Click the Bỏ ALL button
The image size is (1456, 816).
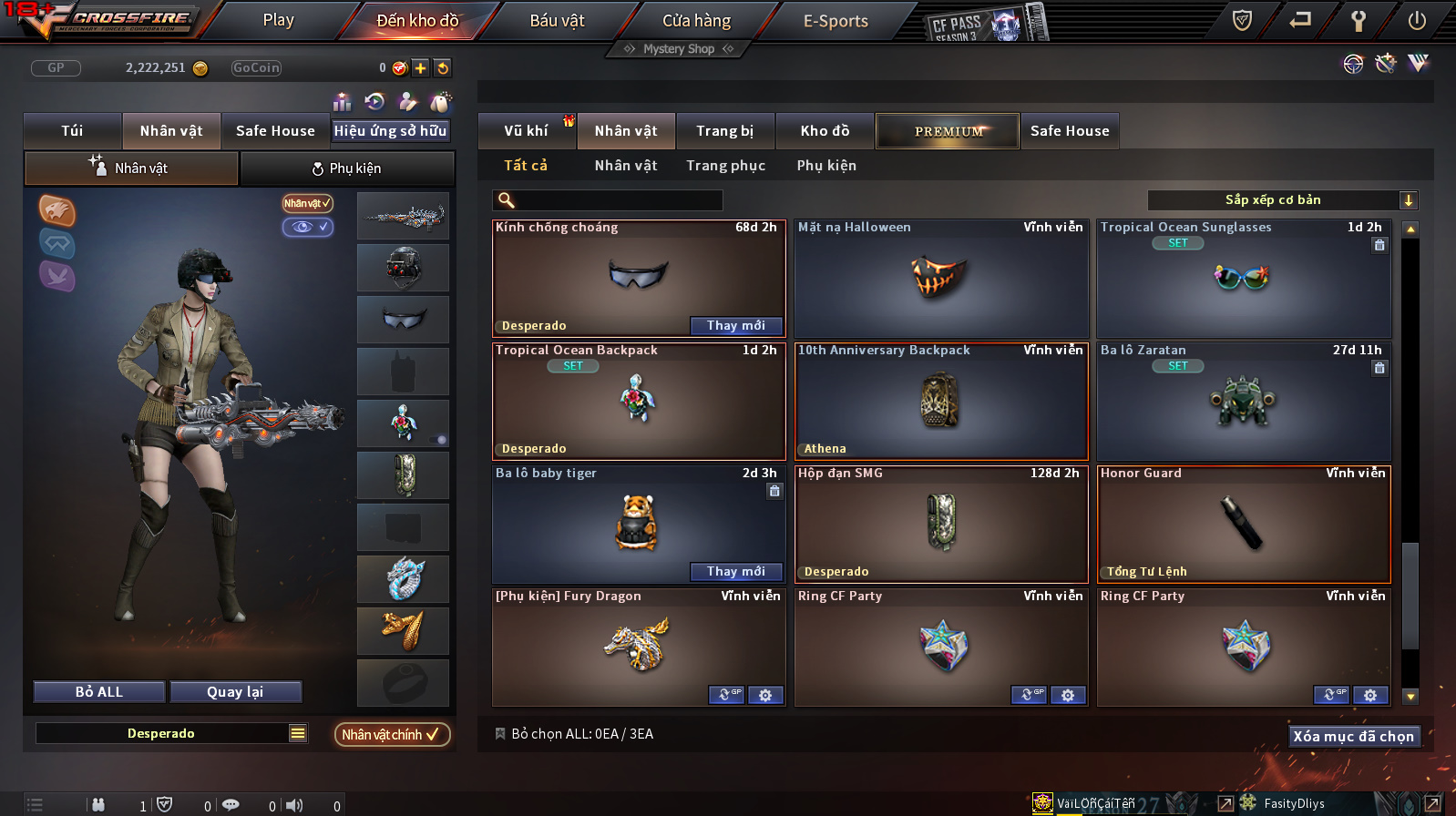99,692
